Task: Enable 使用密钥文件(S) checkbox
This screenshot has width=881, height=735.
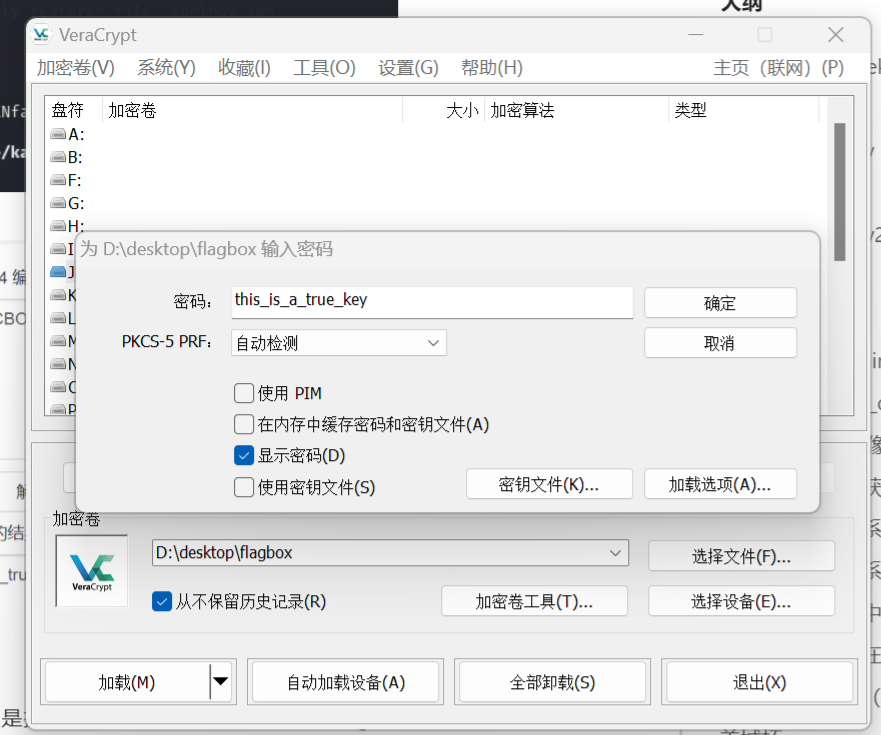Action: (x=244, y=487)
